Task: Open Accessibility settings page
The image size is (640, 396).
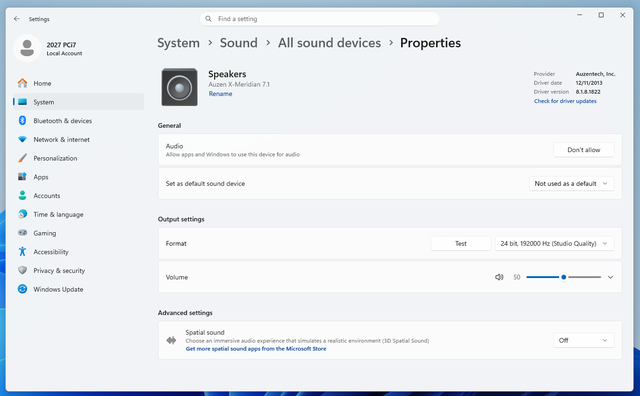Action: pyautogui.click(x=78, y=252)
